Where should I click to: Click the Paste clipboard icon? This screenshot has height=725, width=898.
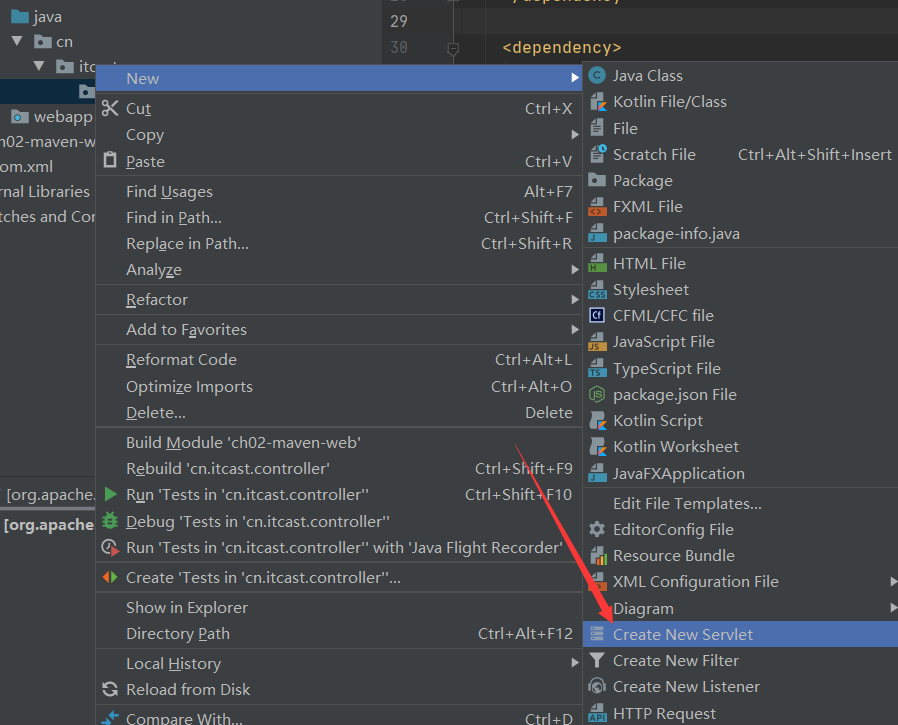click(x=110, y=160)
